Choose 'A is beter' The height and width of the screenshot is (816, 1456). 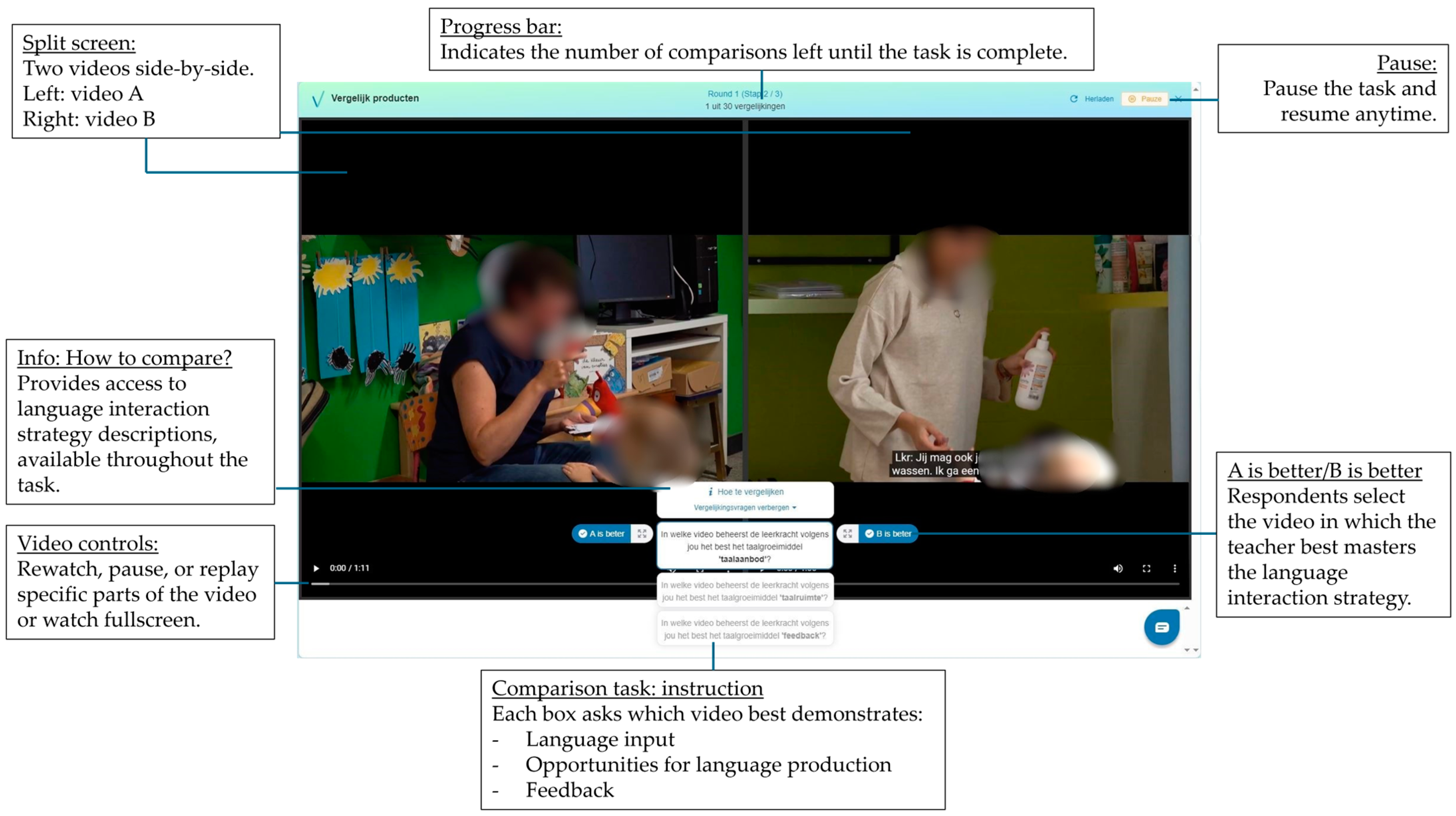(x=602, y=534)
